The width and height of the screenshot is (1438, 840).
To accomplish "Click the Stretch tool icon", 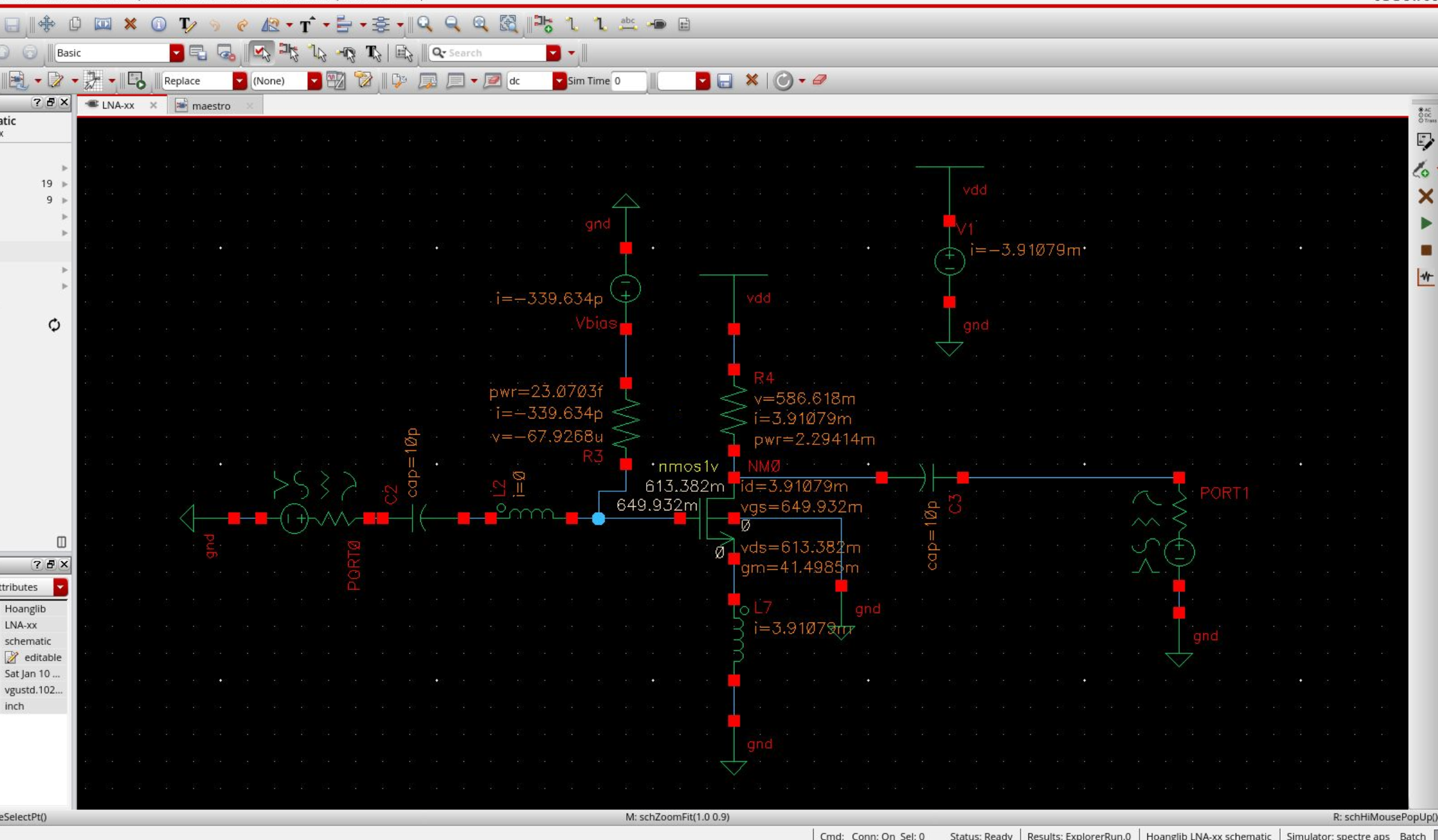I will (x=103, y=24).
